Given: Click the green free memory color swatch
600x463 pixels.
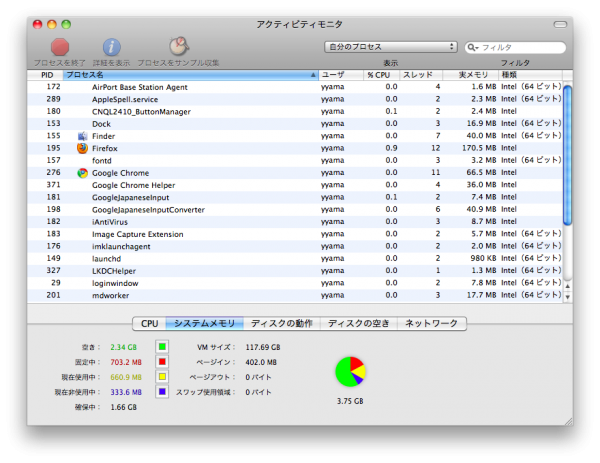Looking at the screenshot, I should pyautogui.click(x=162, y=347).
